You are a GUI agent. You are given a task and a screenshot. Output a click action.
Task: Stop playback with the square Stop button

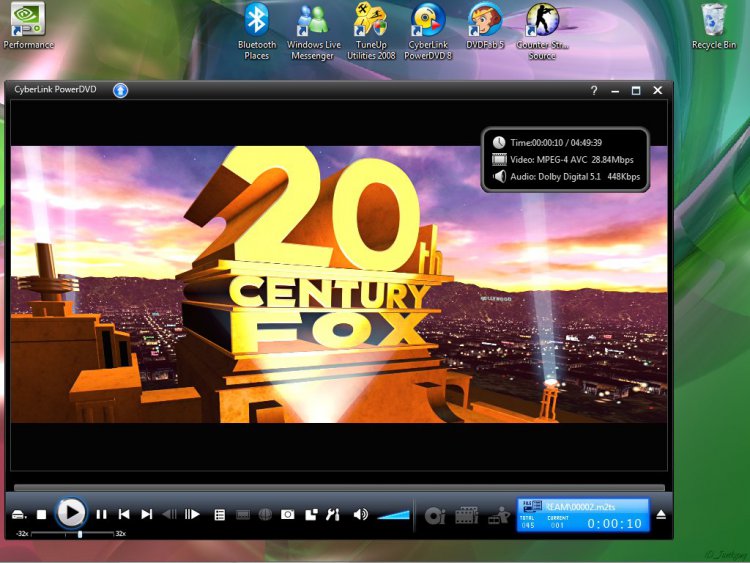(42, 515)
